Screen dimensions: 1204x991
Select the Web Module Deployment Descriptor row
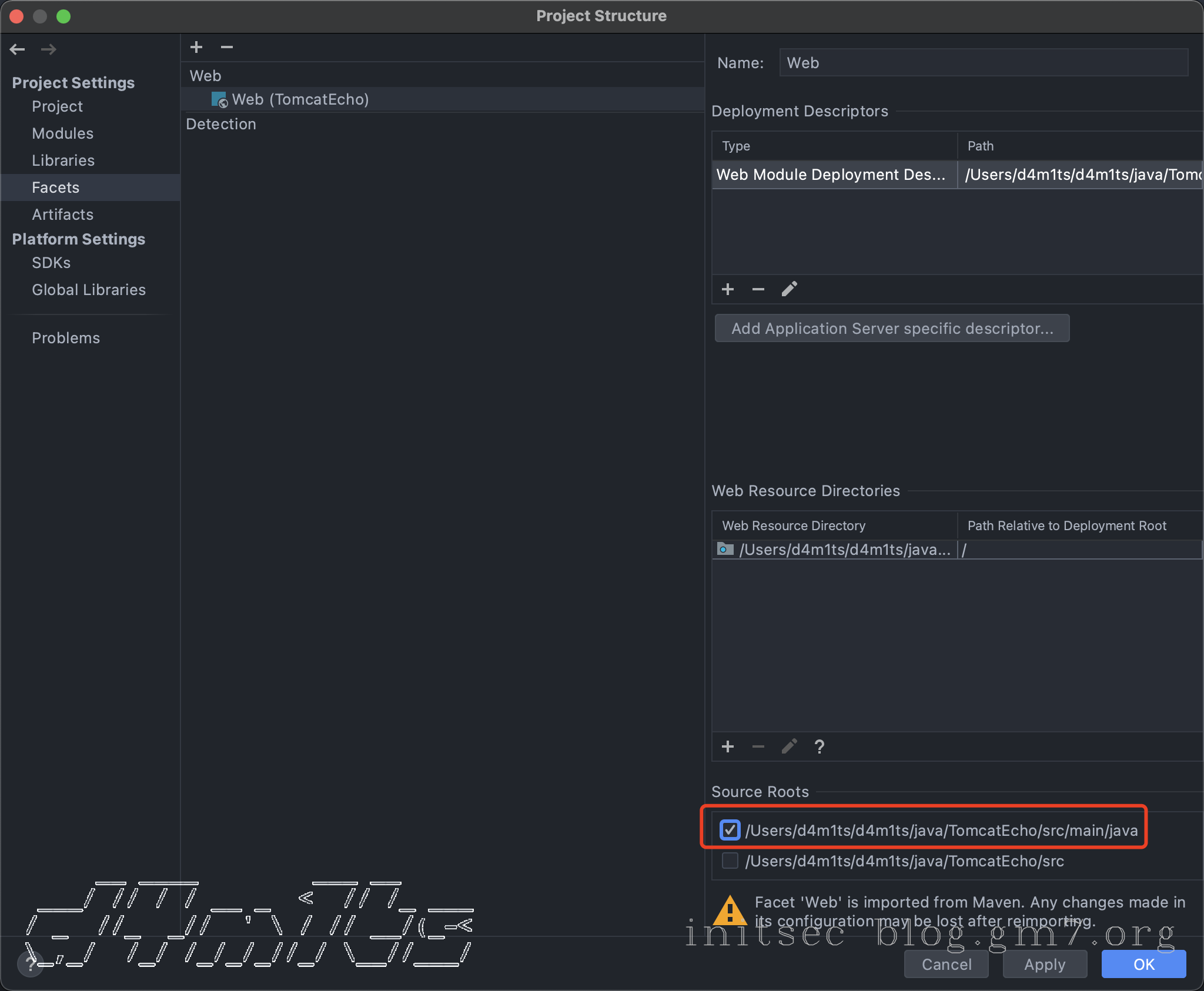pos(831,175)
